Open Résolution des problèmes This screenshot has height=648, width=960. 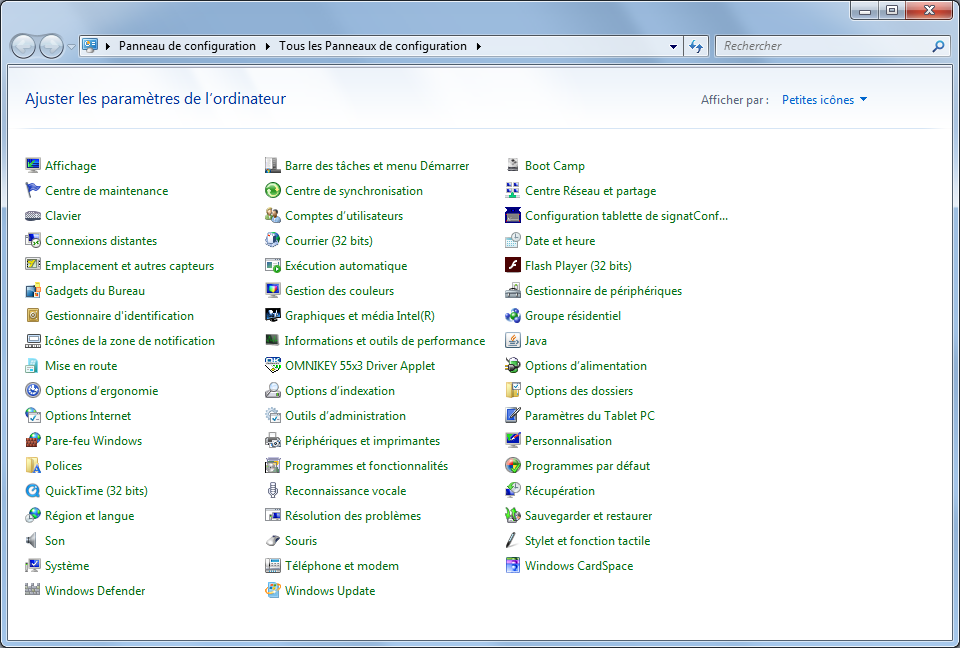point(353,516)
